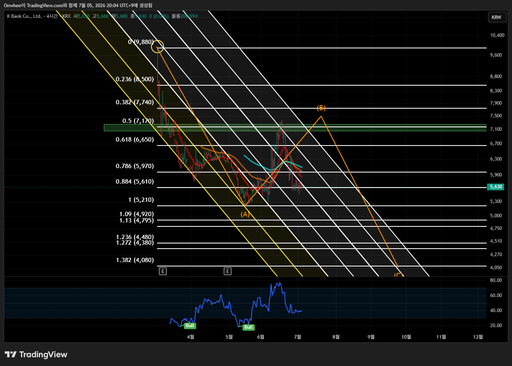Viewport: 512px width, 366px height.
Task: Click the 6월 label on the time axis
Action: click(260, 337)
